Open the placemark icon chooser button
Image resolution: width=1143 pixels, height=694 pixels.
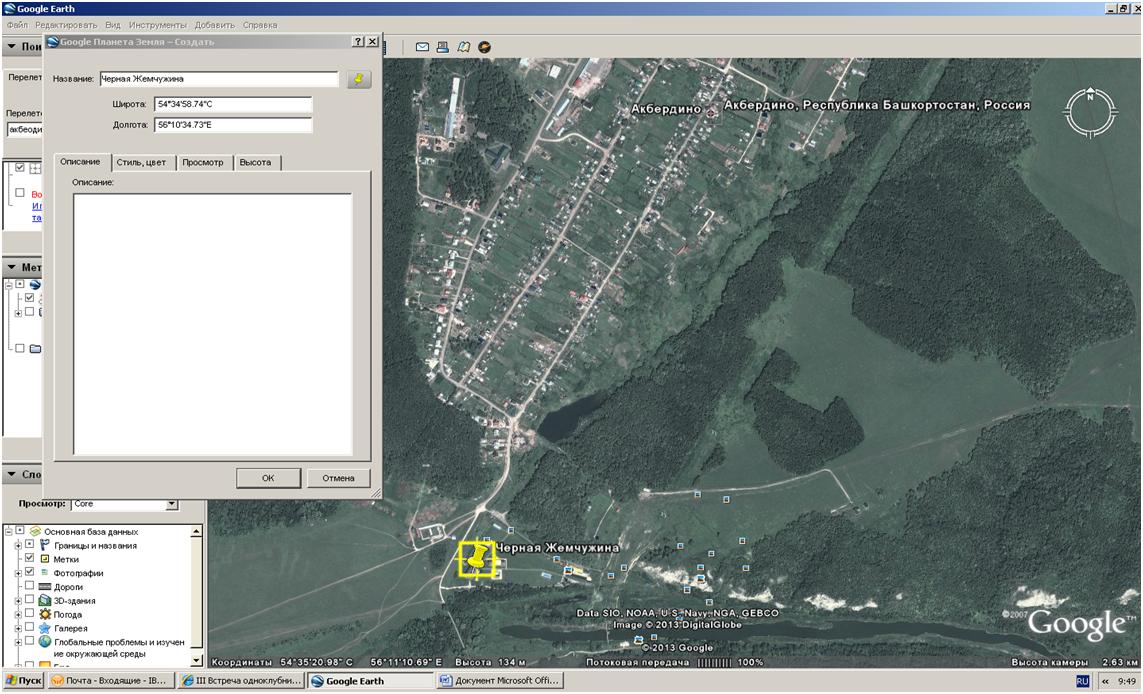pos(359,79)
